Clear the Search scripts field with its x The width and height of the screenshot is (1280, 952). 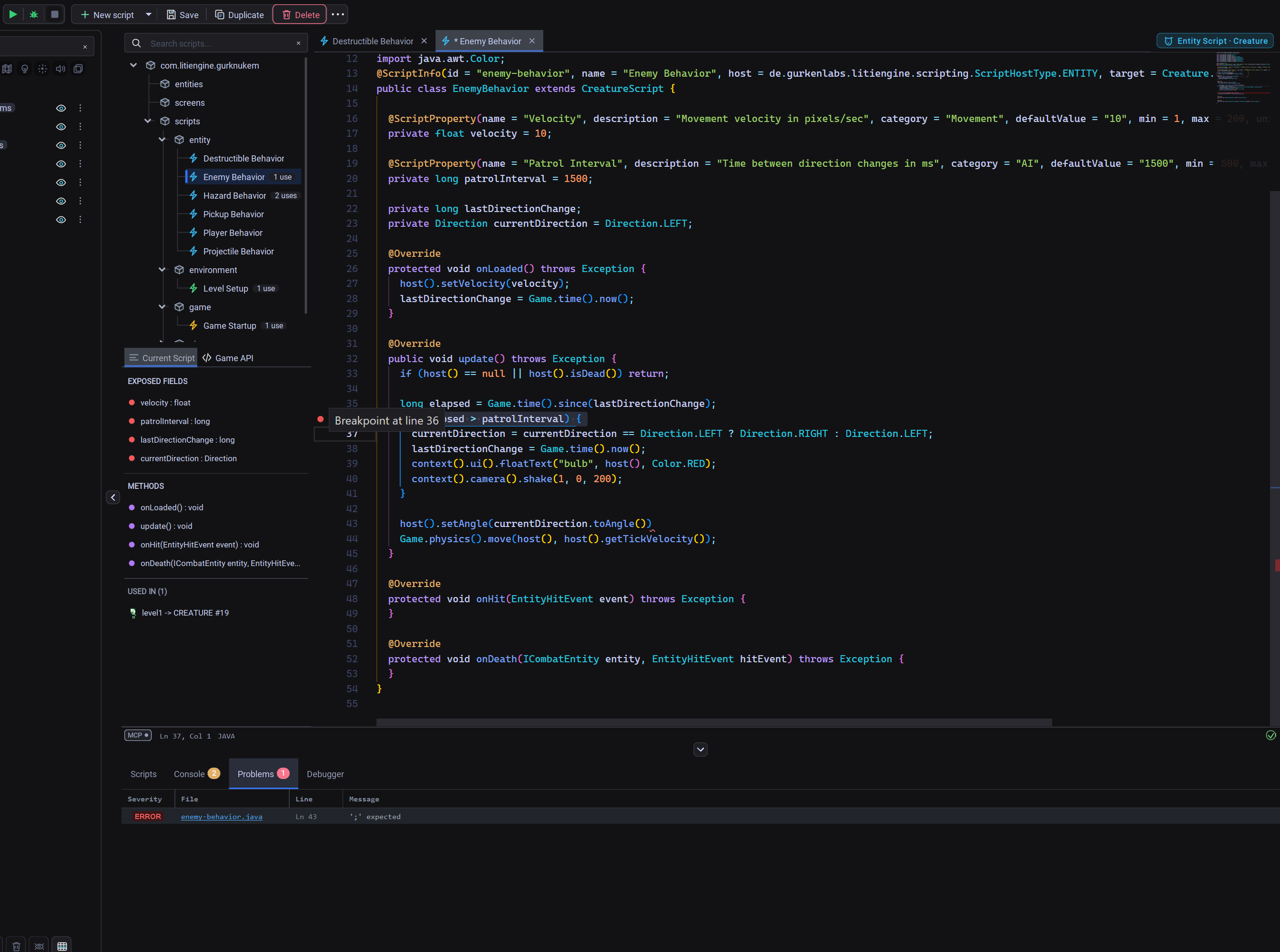coord(298,43)
